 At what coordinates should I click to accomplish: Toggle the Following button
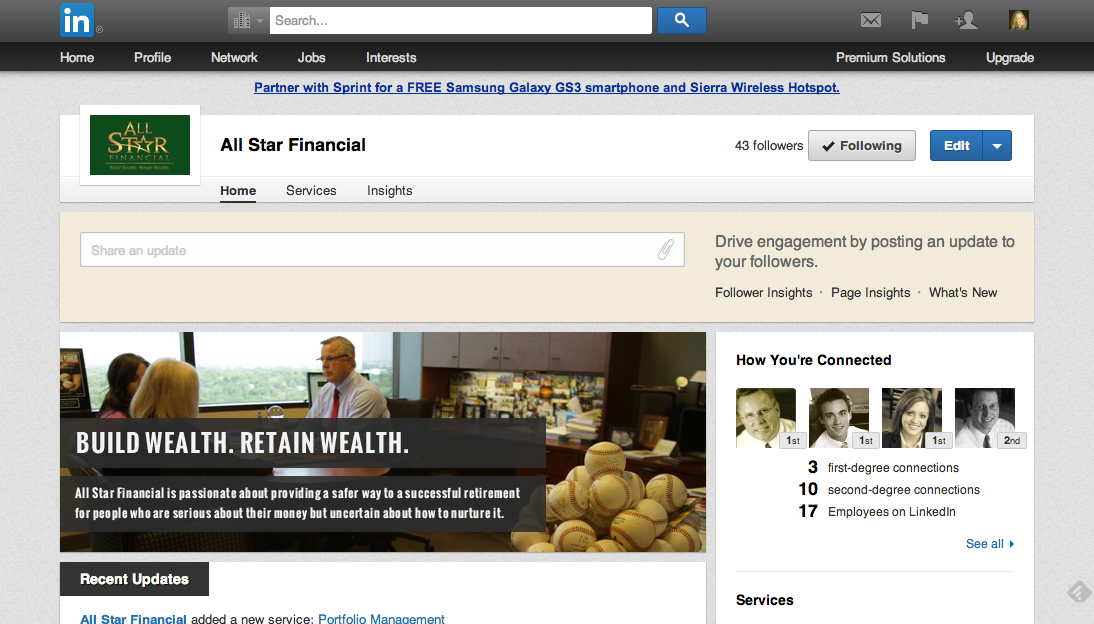862,146
